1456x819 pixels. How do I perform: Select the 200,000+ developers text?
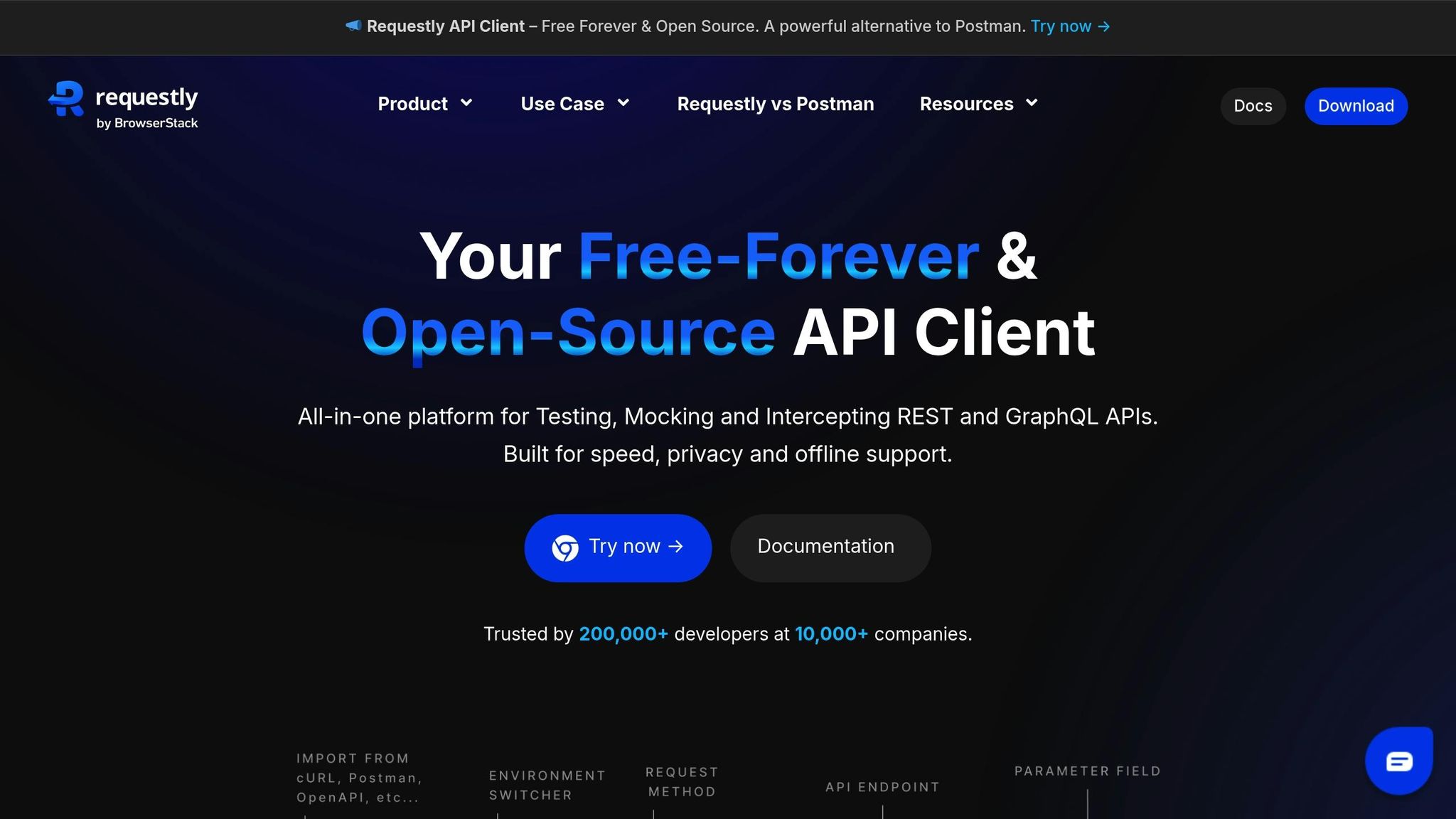click(623, 633)
